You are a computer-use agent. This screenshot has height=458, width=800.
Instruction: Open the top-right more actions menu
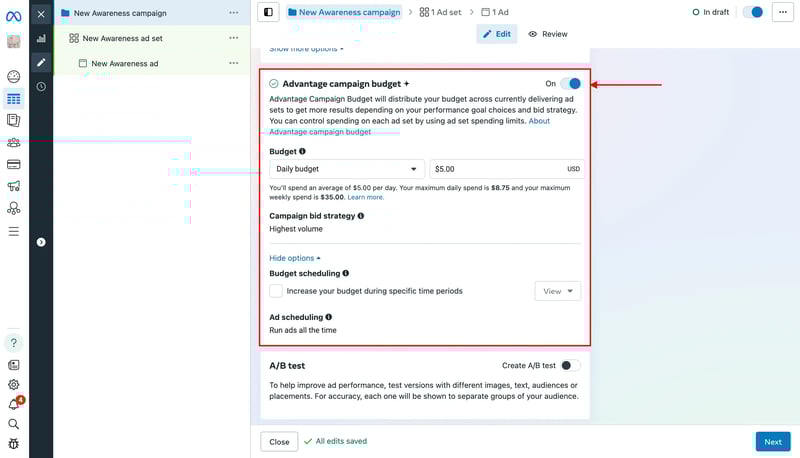783,12
